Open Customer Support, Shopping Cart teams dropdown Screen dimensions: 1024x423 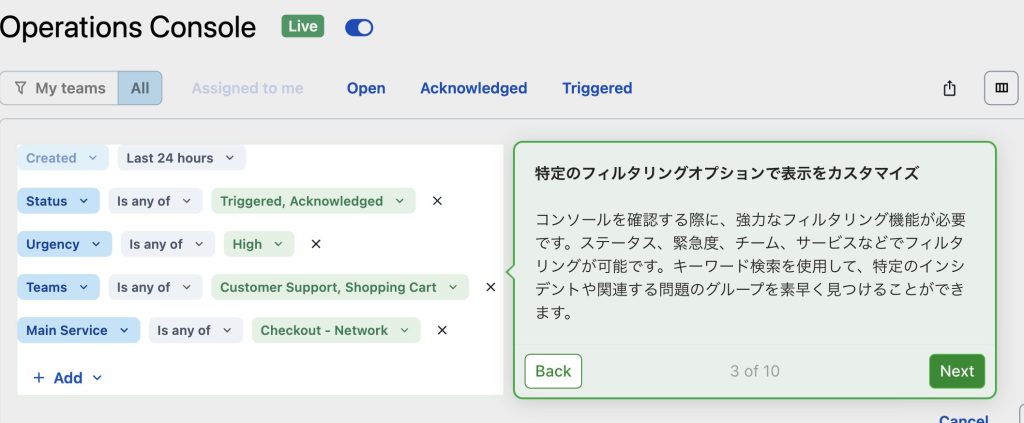point(340,287)
